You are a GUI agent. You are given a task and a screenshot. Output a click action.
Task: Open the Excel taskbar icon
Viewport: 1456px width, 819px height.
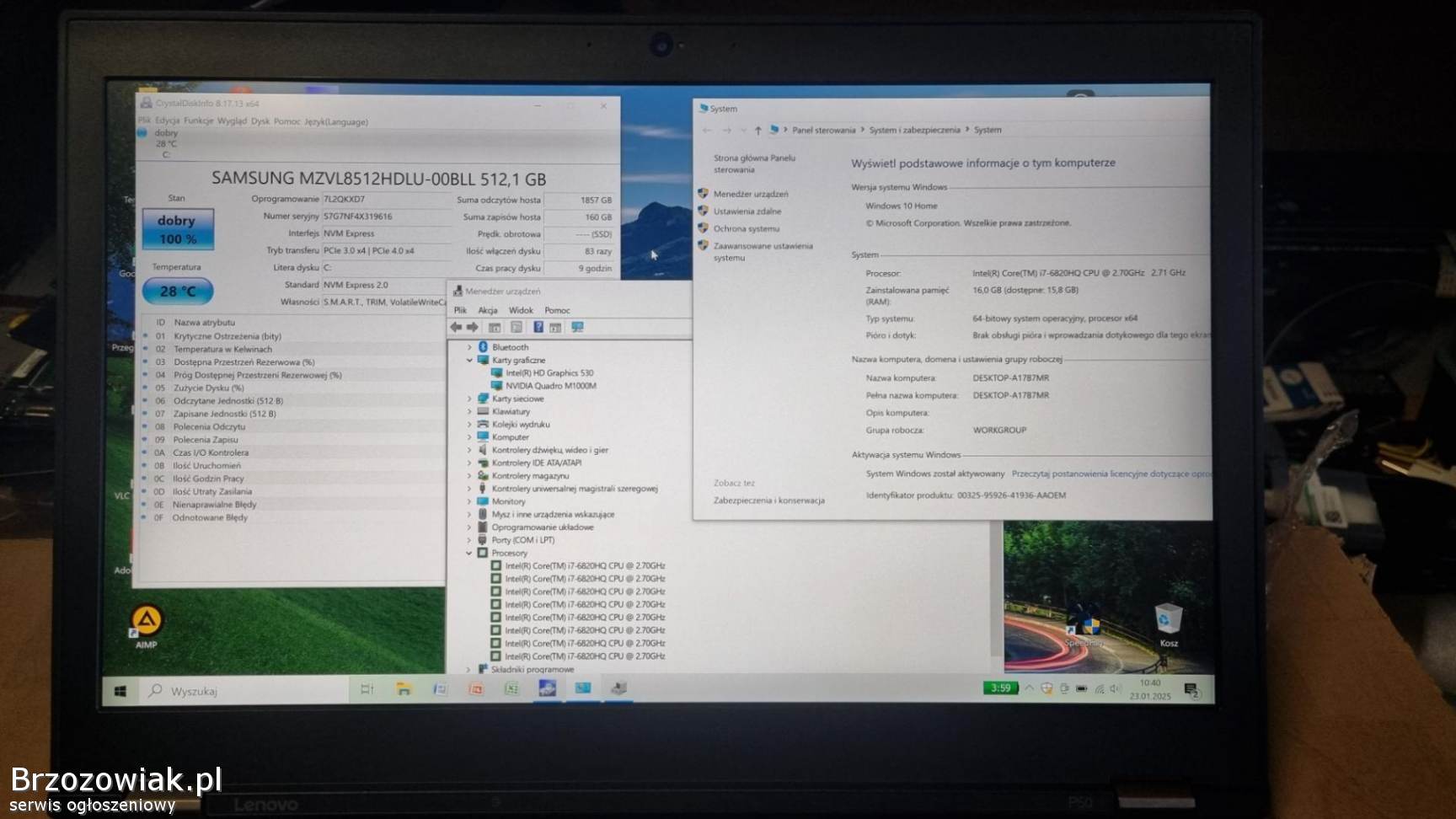511,689
